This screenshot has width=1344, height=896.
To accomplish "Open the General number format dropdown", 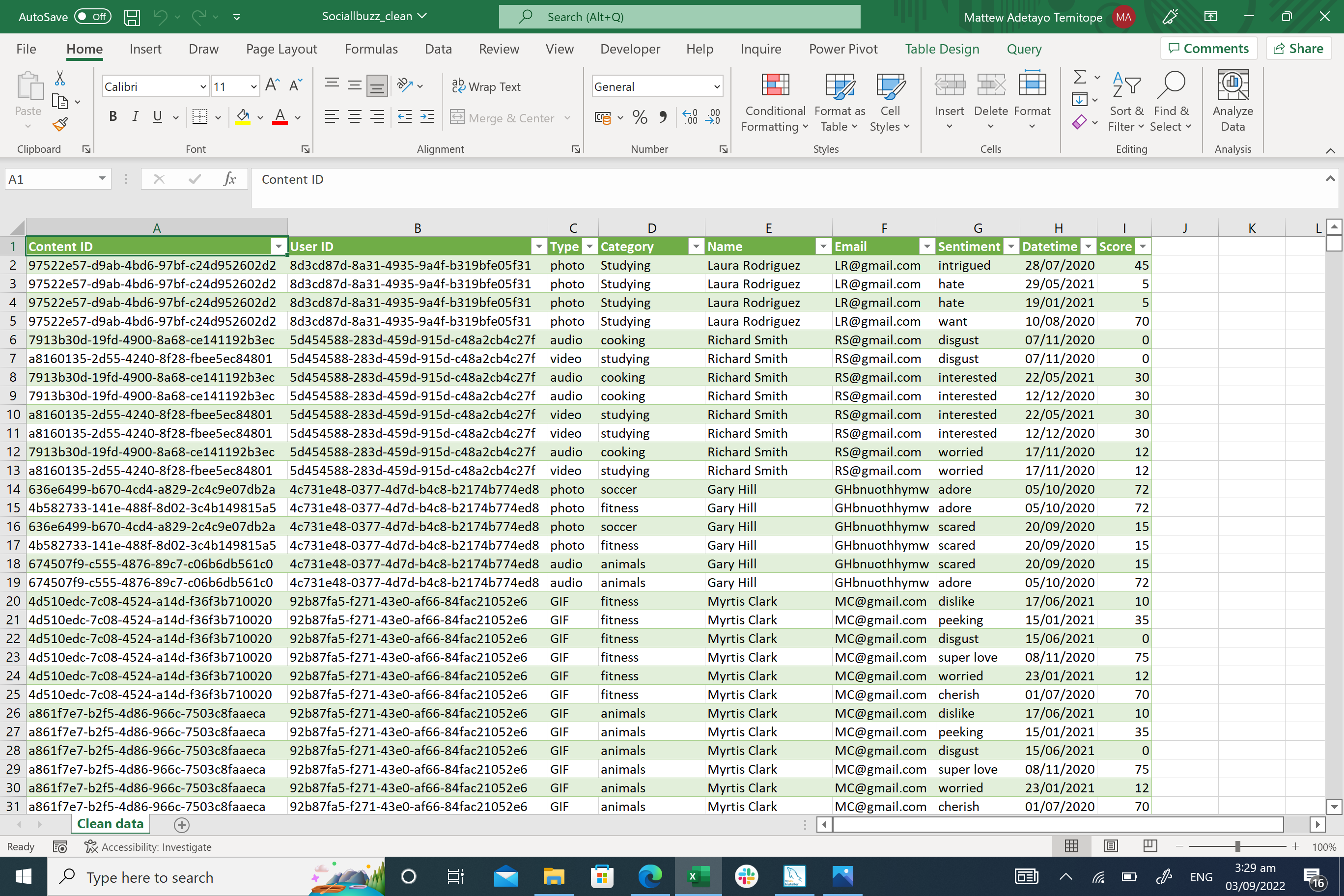I will click(717, 87).
